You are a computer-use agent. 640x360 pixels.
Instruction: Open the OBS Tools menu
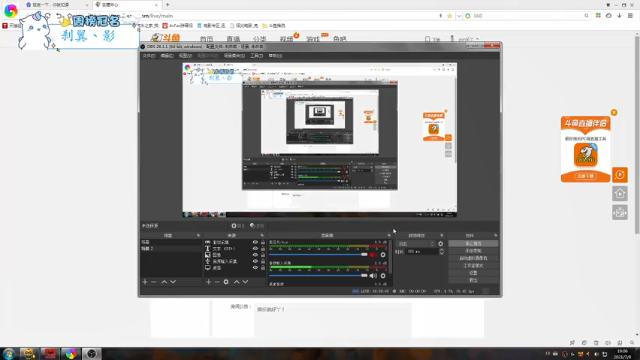tap(256, 56)
